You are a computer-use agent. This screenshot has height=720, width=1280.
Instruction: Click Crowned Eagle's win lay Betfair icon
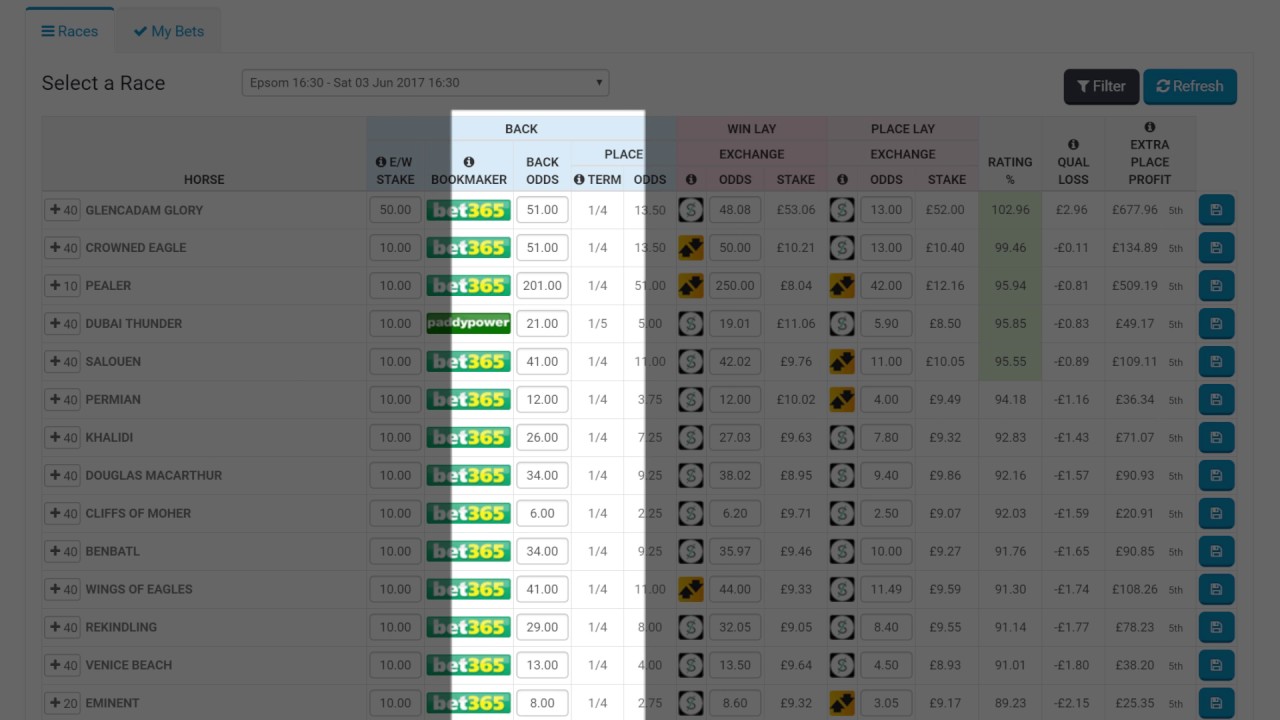691,248
